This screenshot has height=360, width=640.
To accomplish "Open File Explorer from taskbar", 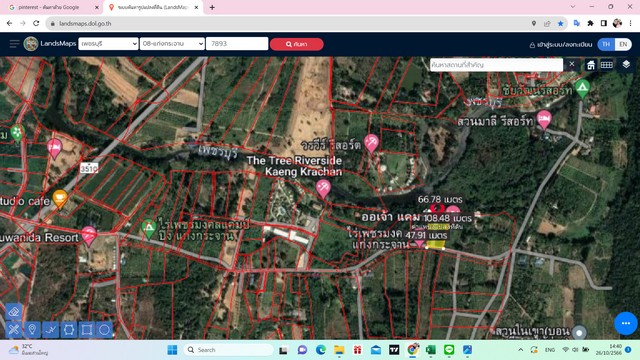I will (x=339, y=350).
